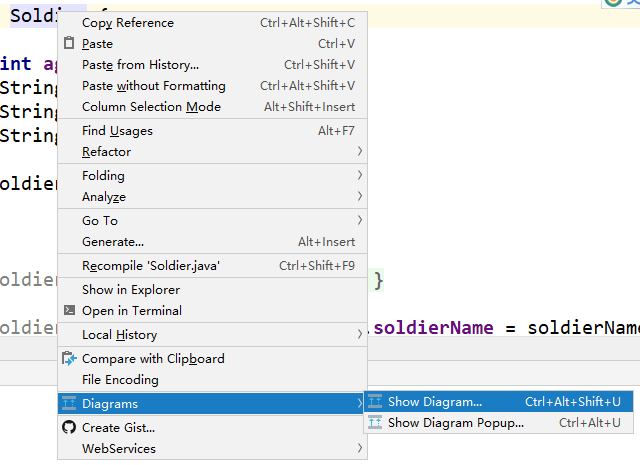Toggle Column Selection Mode

151,107
